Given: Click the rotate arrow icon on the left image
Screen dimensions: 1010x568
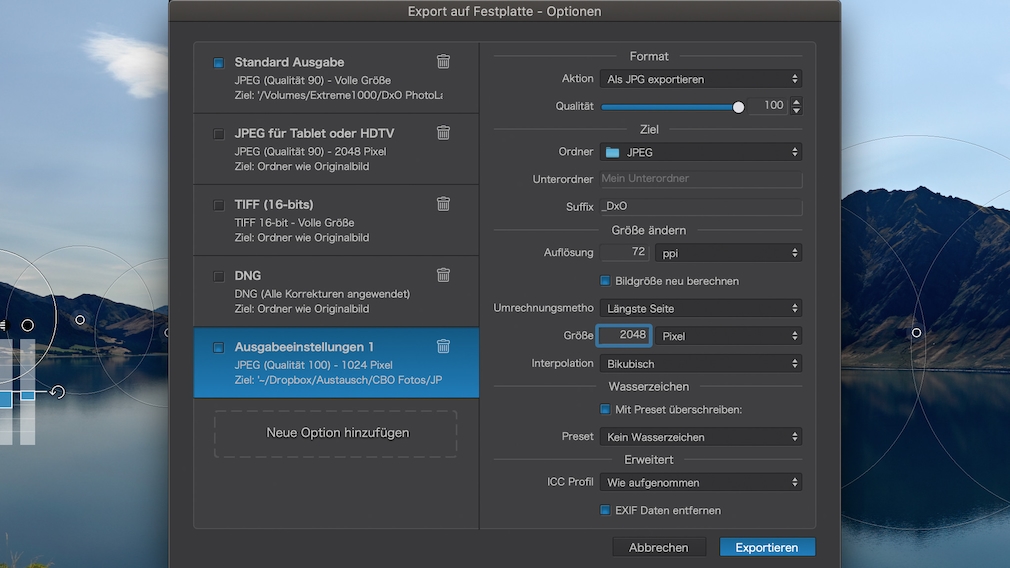Looking at the screenshot, I should tap(57, 392).
